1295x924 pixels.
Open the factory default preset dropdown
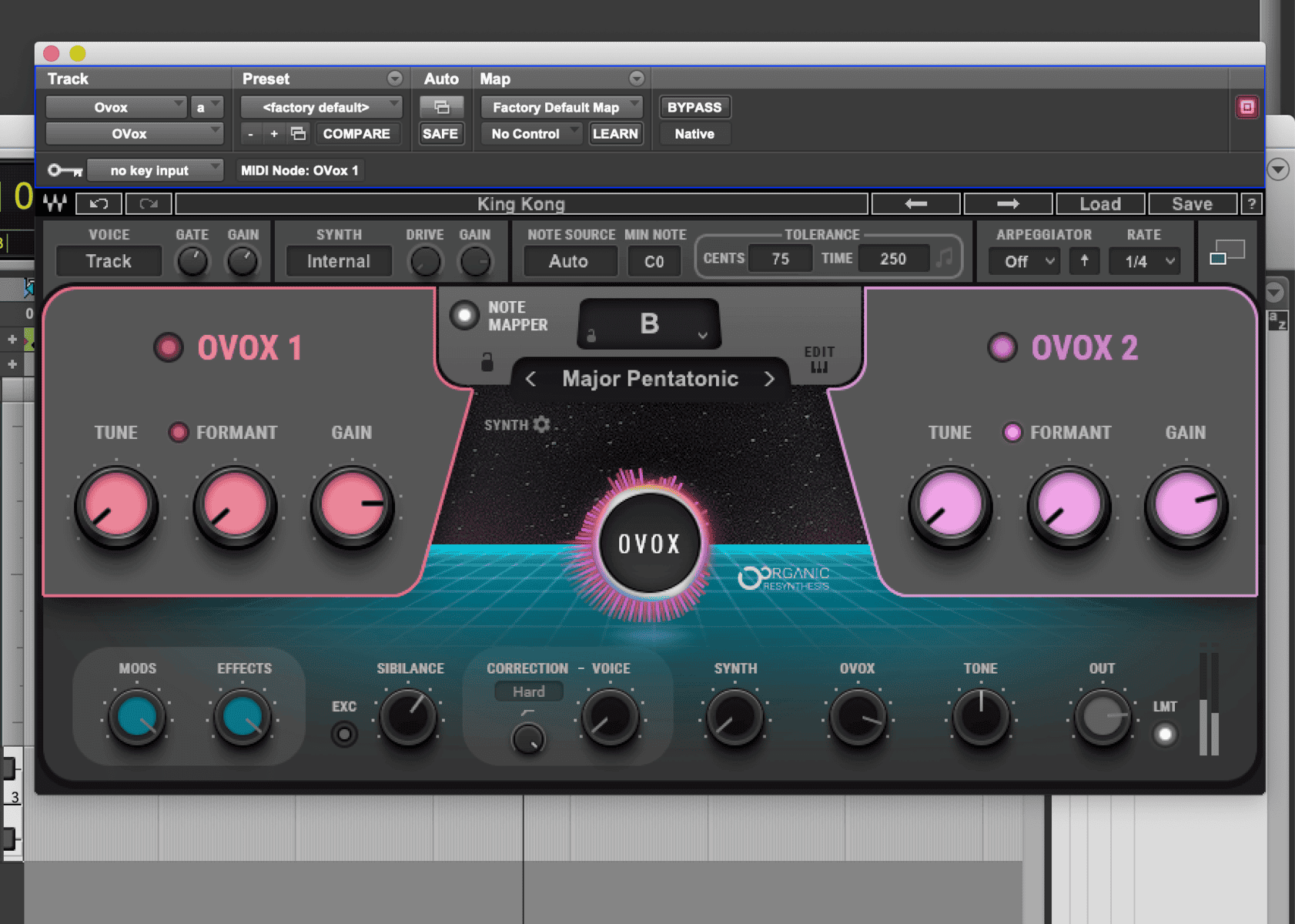[321, 107]
